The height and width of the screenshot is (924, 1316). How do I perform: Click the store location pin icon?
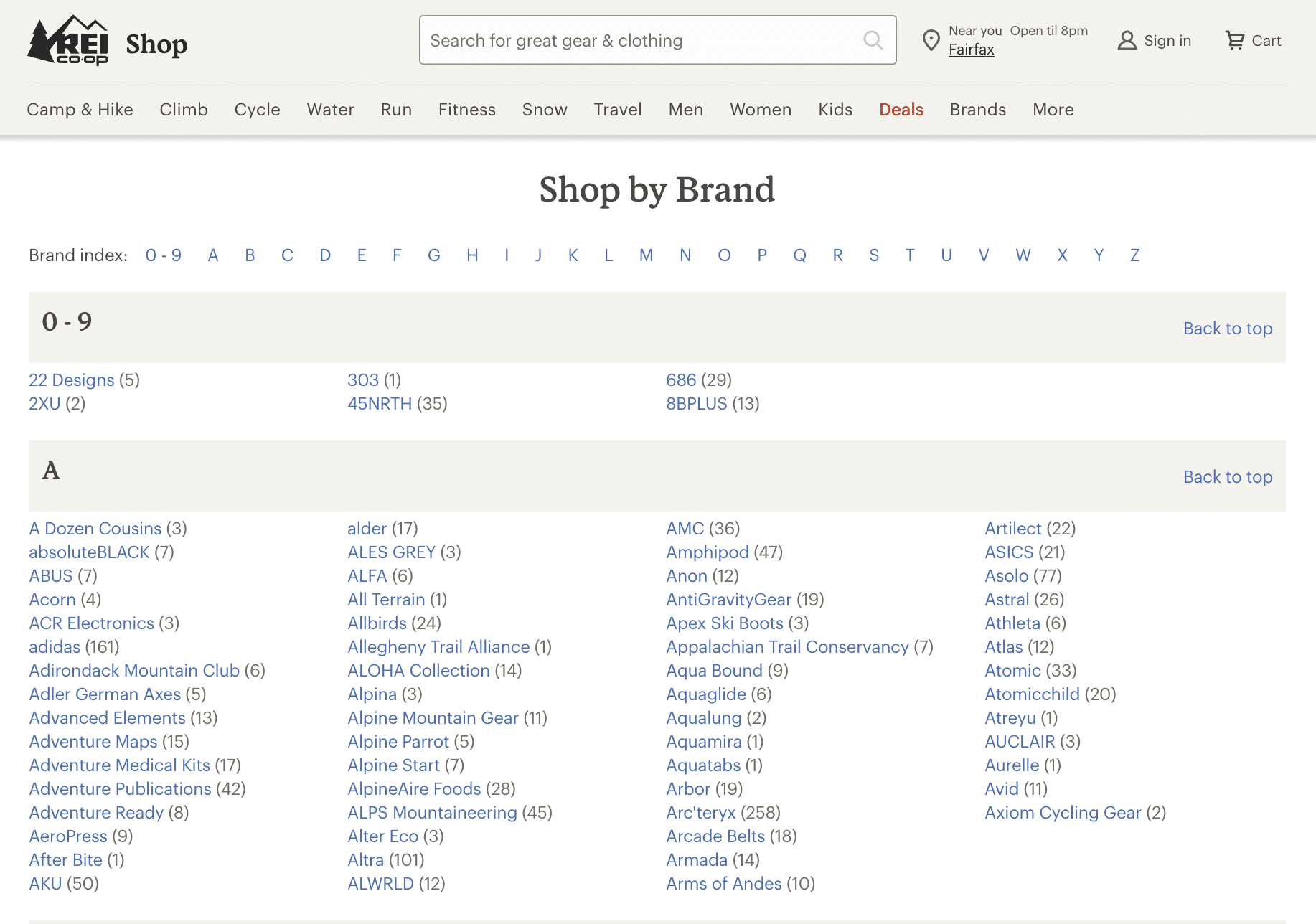(x=931, y=41)
